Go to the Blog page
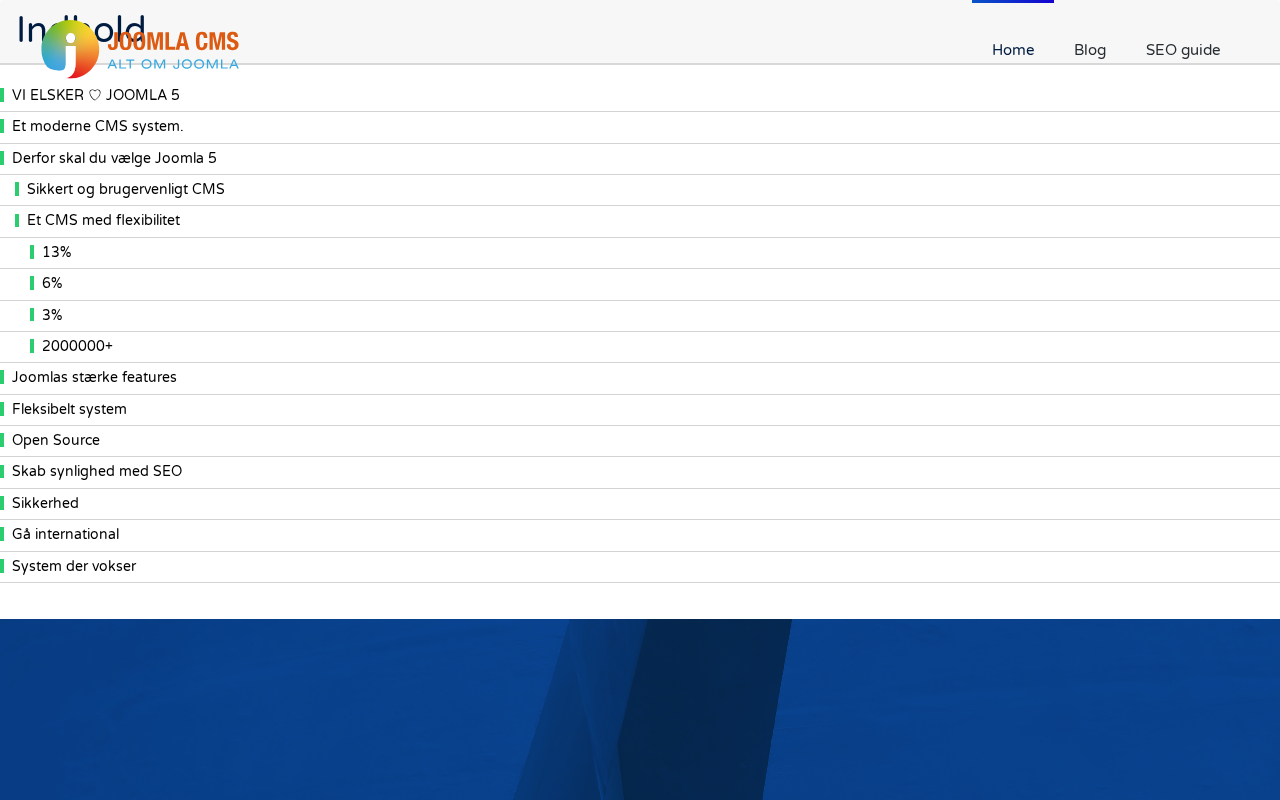This screenshot has width=1280, height=800. (1090, 50)
